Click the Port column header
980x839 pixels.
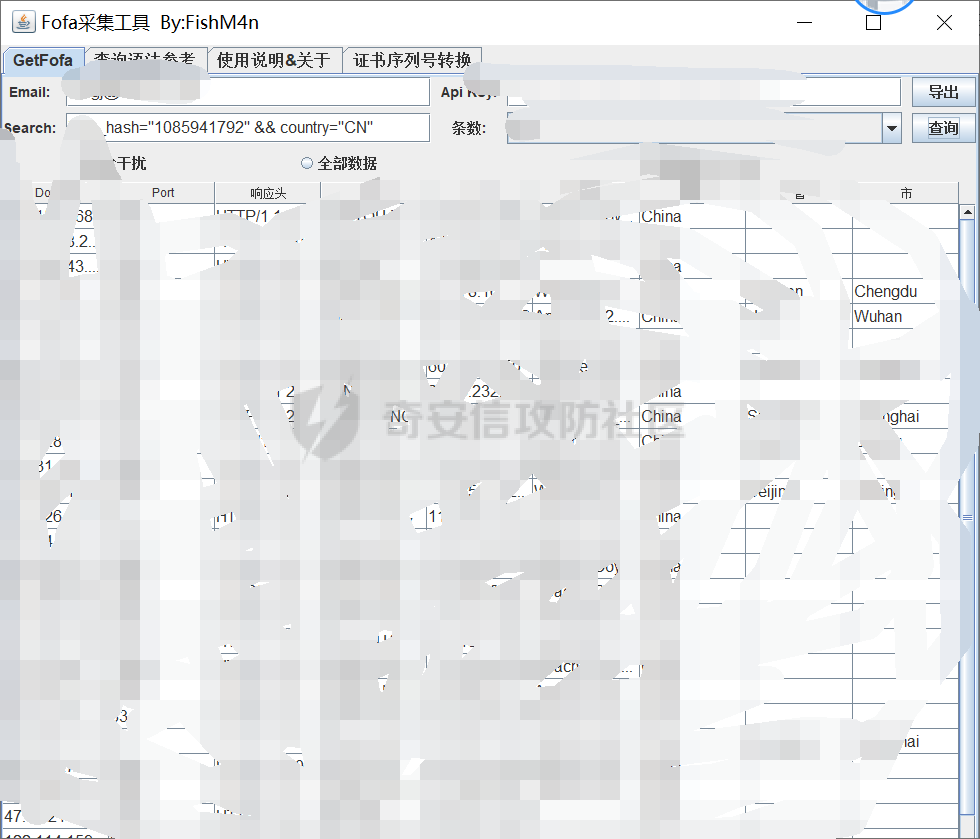163,193
